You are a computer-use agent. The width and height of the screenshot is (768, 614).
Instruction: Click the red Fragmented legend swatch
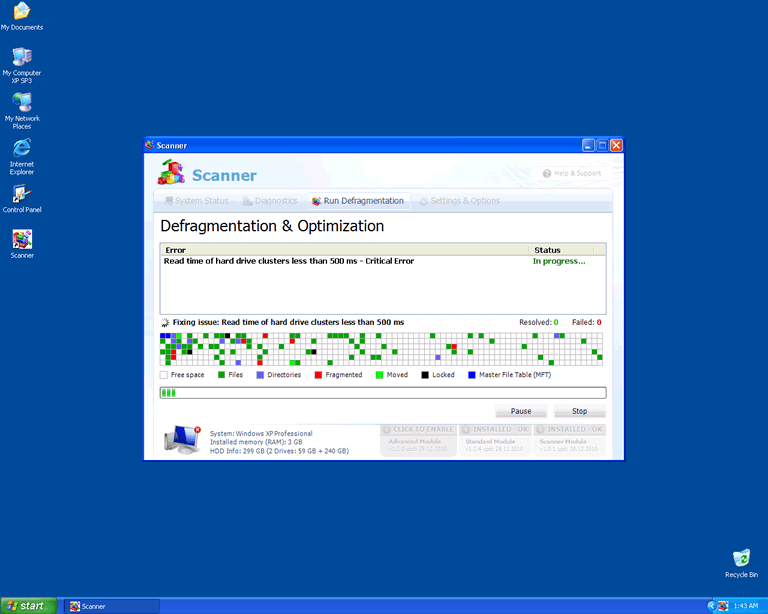[318, 375]
